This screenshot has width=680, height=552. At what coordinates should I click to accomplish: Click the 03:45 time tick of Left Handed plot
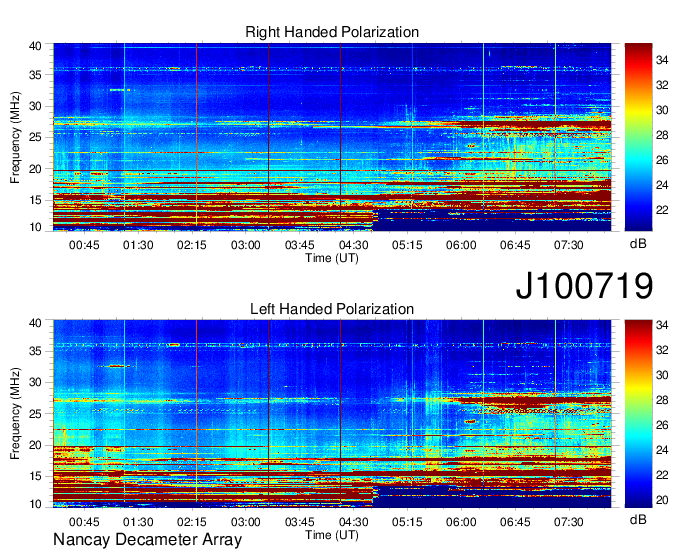coord(300,522)
